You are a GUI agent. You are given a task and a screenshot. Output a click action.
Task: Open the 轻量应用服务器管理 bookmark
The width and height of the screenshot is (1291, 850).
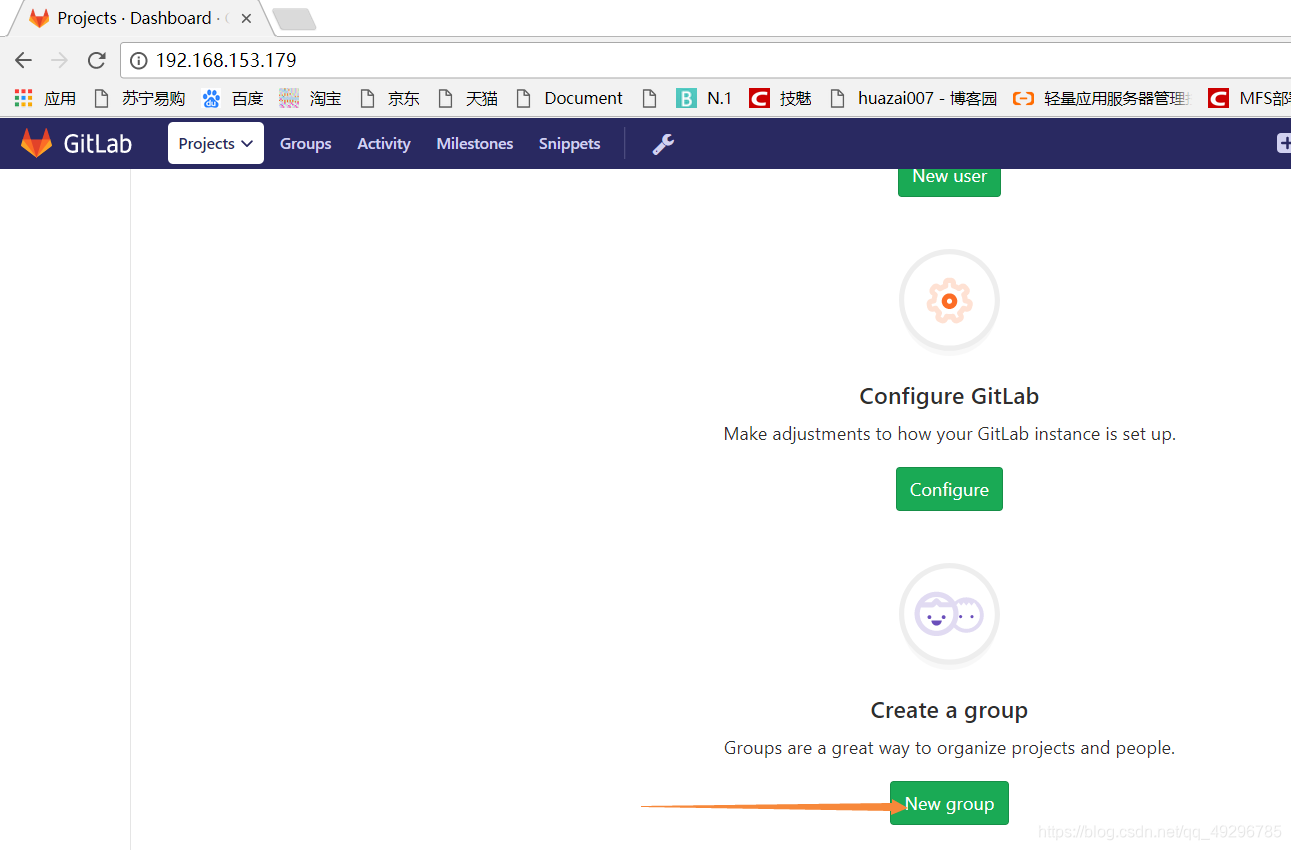click(1102, 98)
